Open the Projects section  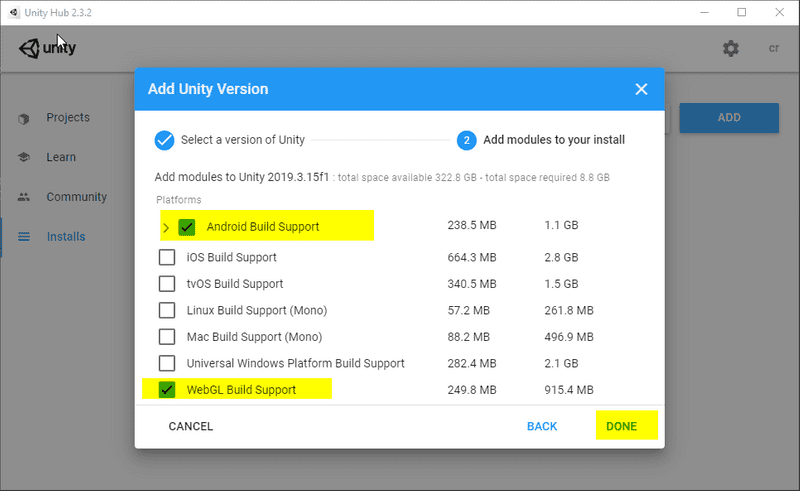click(x=68, y=117)
